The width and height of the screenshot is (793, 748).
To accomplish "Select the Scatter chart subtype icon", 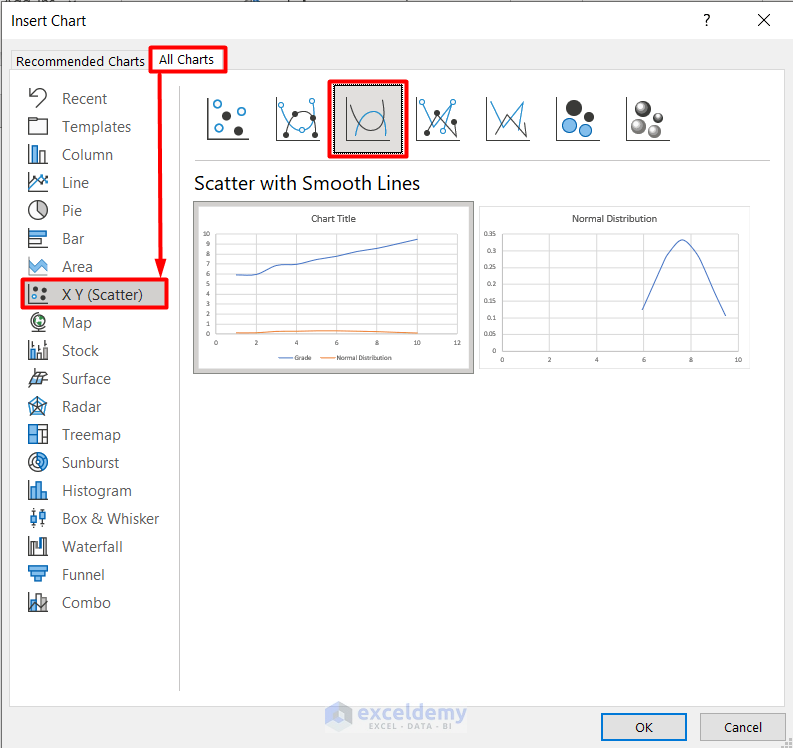I will click(x=228, y=119).
